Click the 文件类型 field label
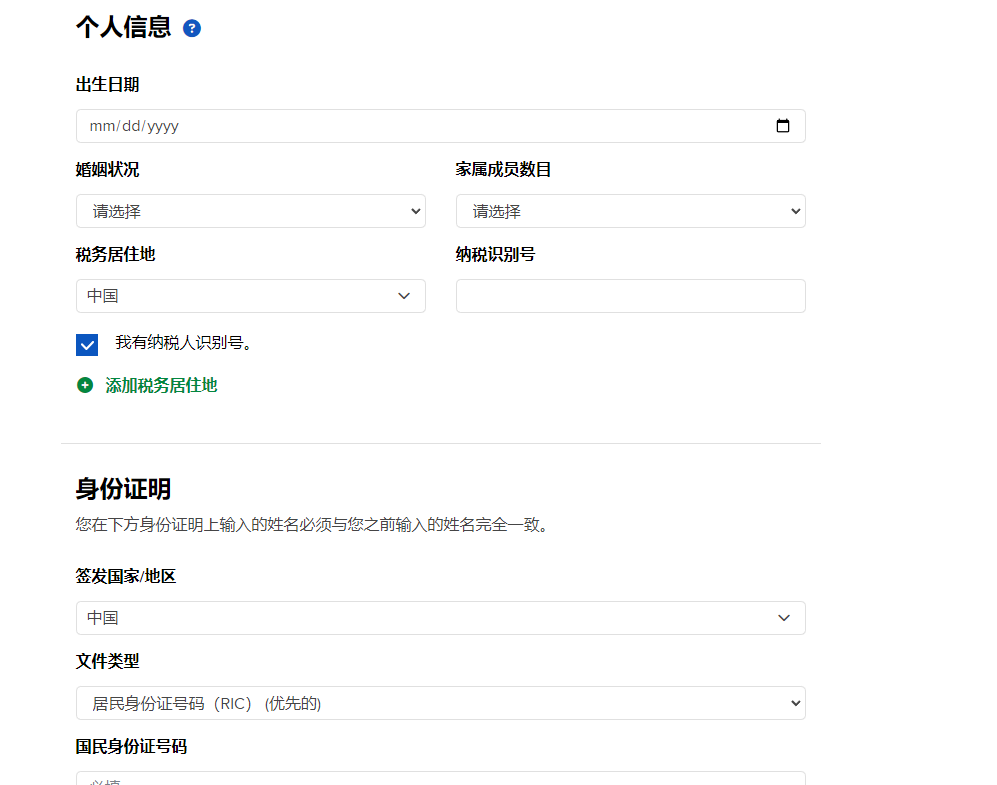 107,661
